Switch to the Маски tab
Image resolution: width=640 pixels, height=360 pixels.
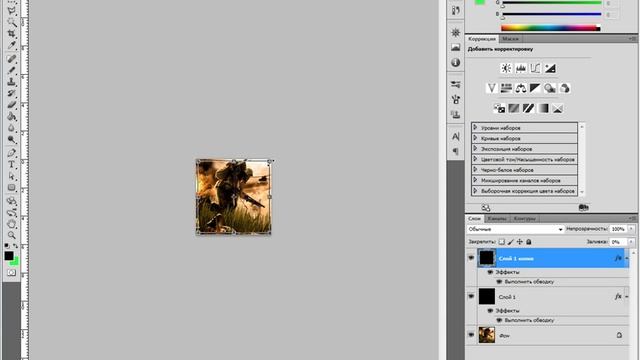coord(510,39)
